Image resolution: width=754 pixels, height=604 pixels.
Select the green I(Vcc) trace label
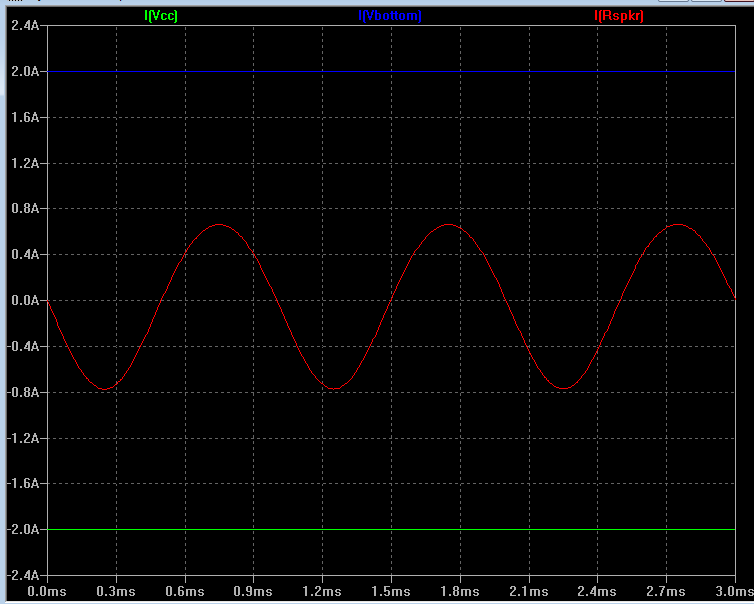click(161, 16)
